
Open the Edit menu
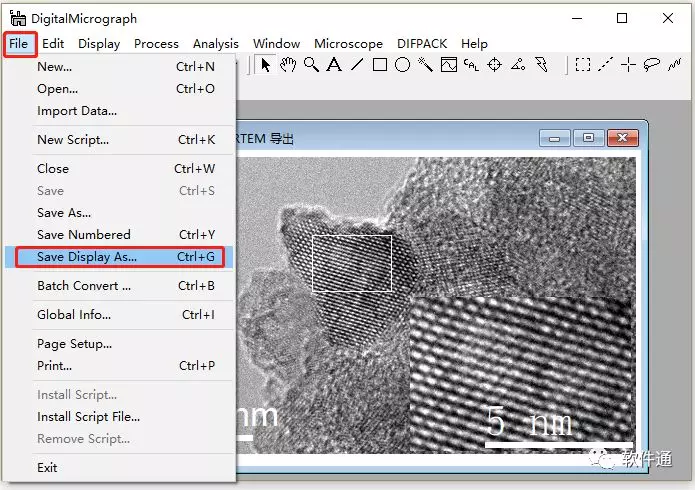(53, 43)
